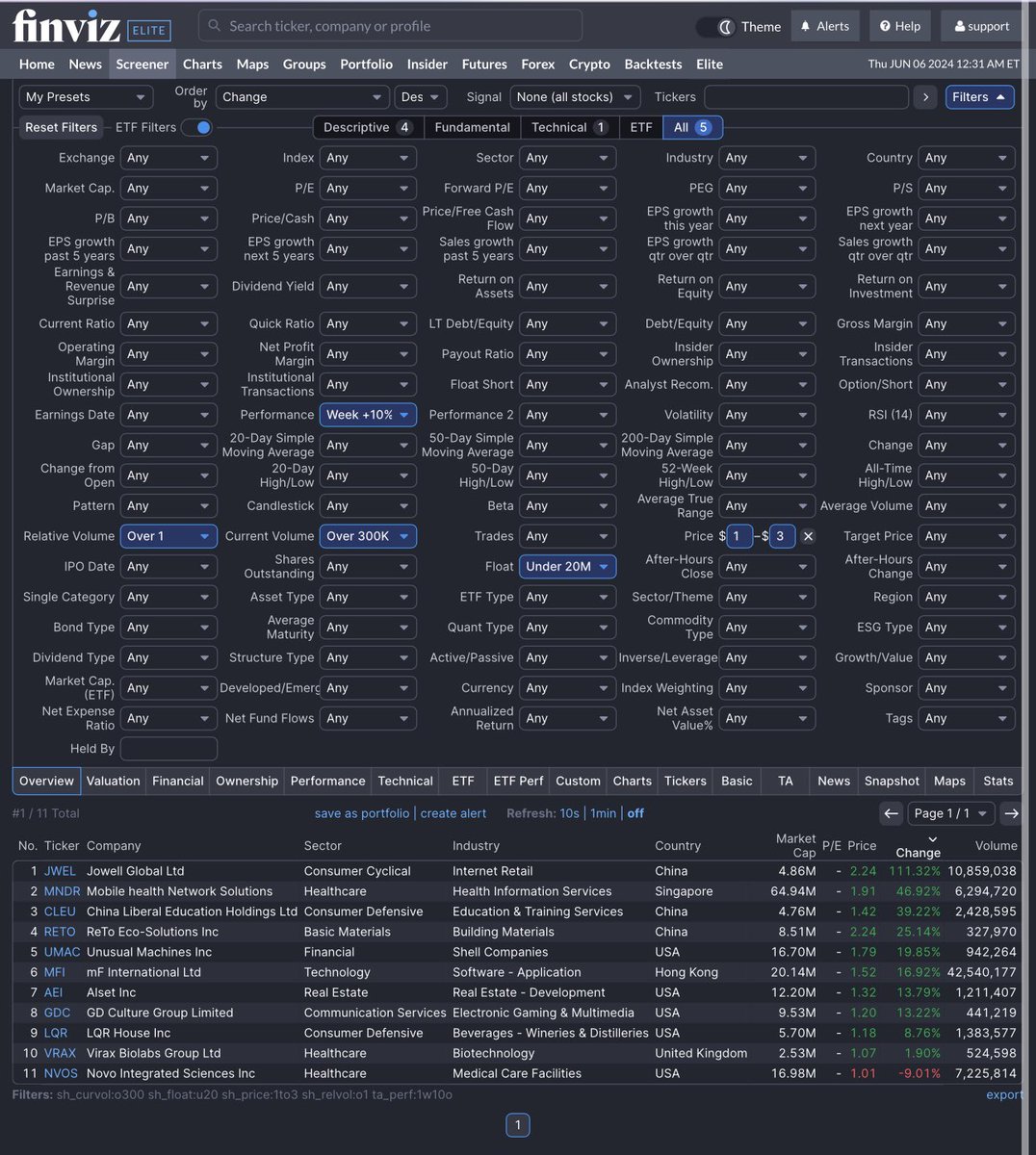Switch to the Fundamental filter tab
Screen dimensions: 1036x1155
pyautogui.click(x=472, y=127)
